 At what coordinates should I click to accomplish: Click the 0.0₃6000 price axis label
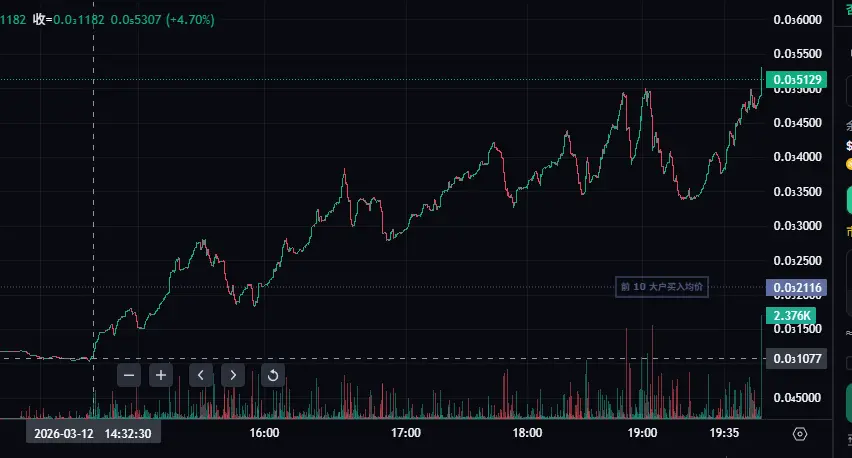797,20
